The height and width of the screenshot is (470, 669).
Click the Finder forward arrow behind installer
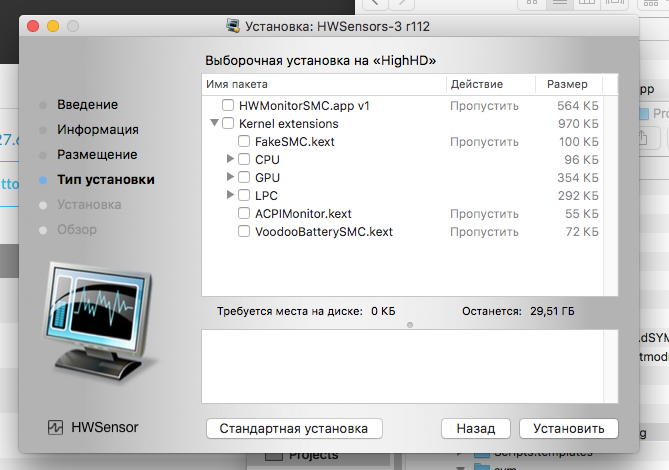pos(402,3)
